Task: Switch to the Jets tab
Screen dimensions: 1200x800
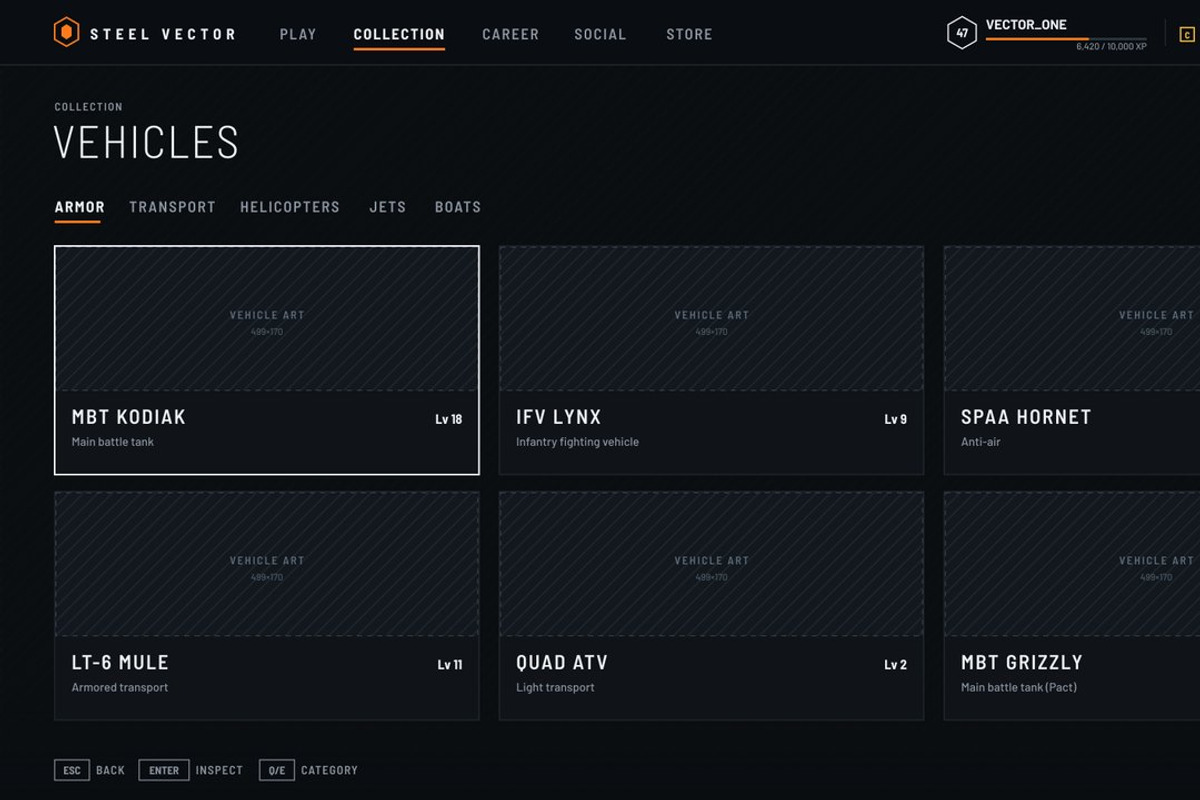Action: [387, 207]
